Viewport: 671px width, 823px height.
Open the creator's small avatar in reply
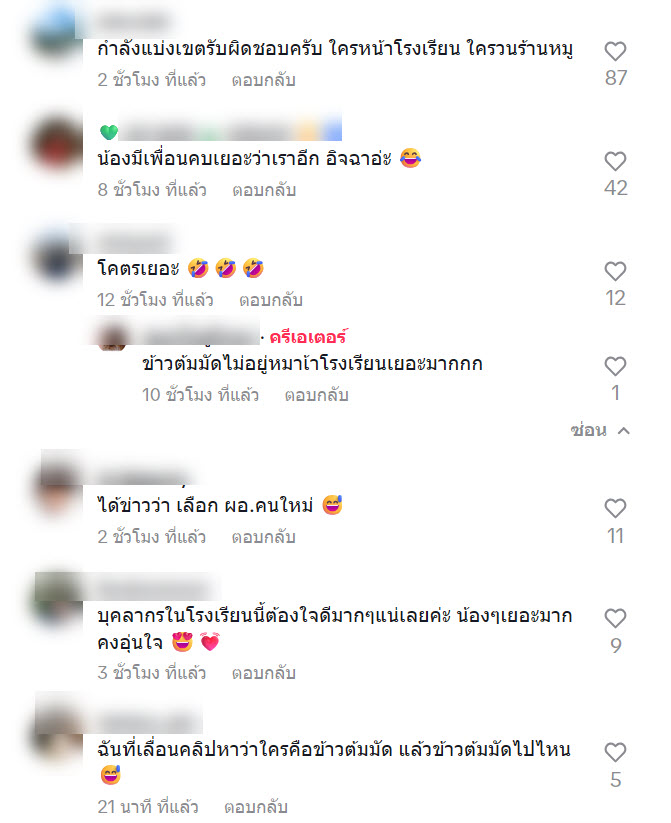coord(112,336)
